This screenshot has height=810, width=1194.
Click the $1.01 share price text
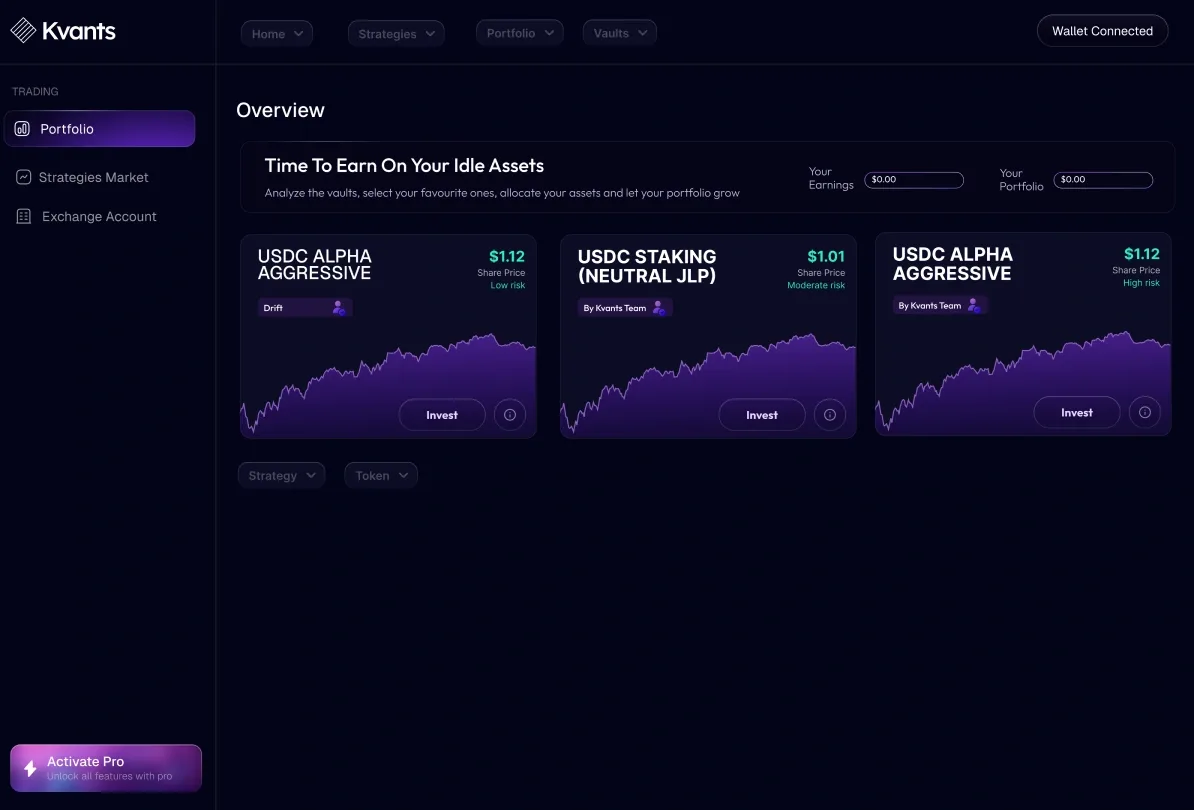[x=826, y=257]
